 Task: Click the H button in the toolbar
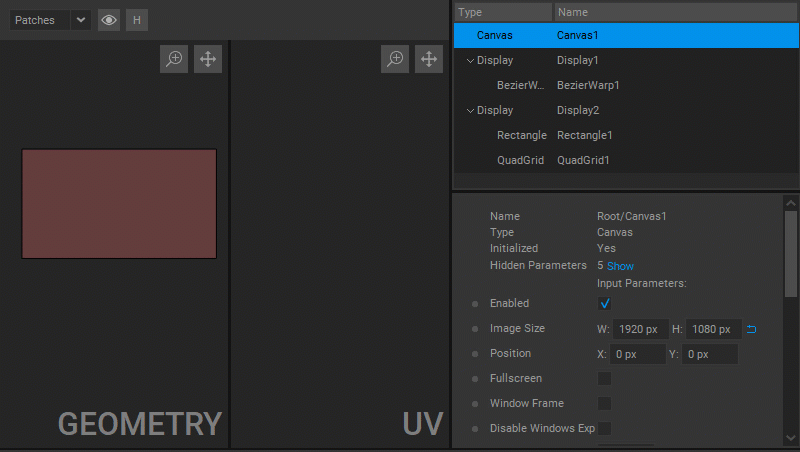[137, 20]
